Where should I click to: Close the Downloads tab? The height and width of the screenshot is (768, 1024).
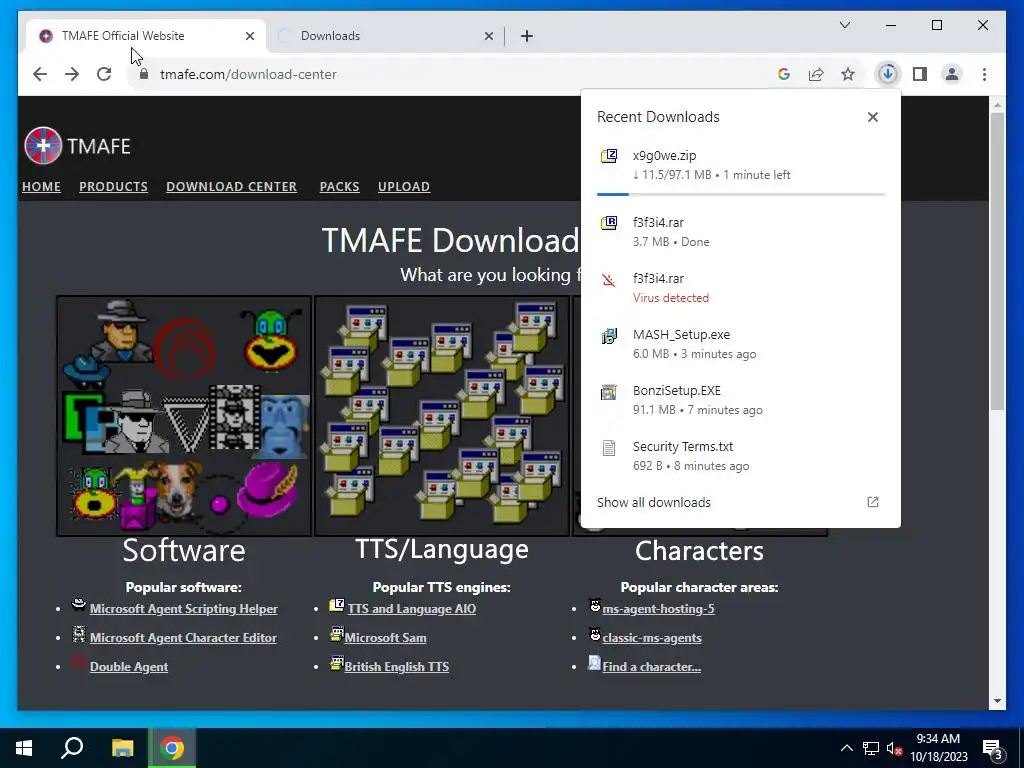488,36
